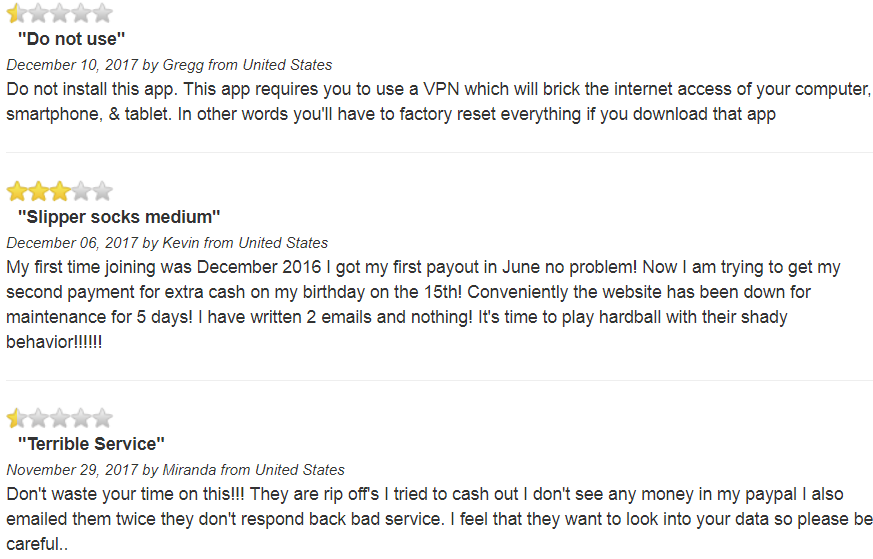Screen dimensions: 873x559
Task: Click Miranda's review text about paypal cash out
Action: (x=439, y=519)
